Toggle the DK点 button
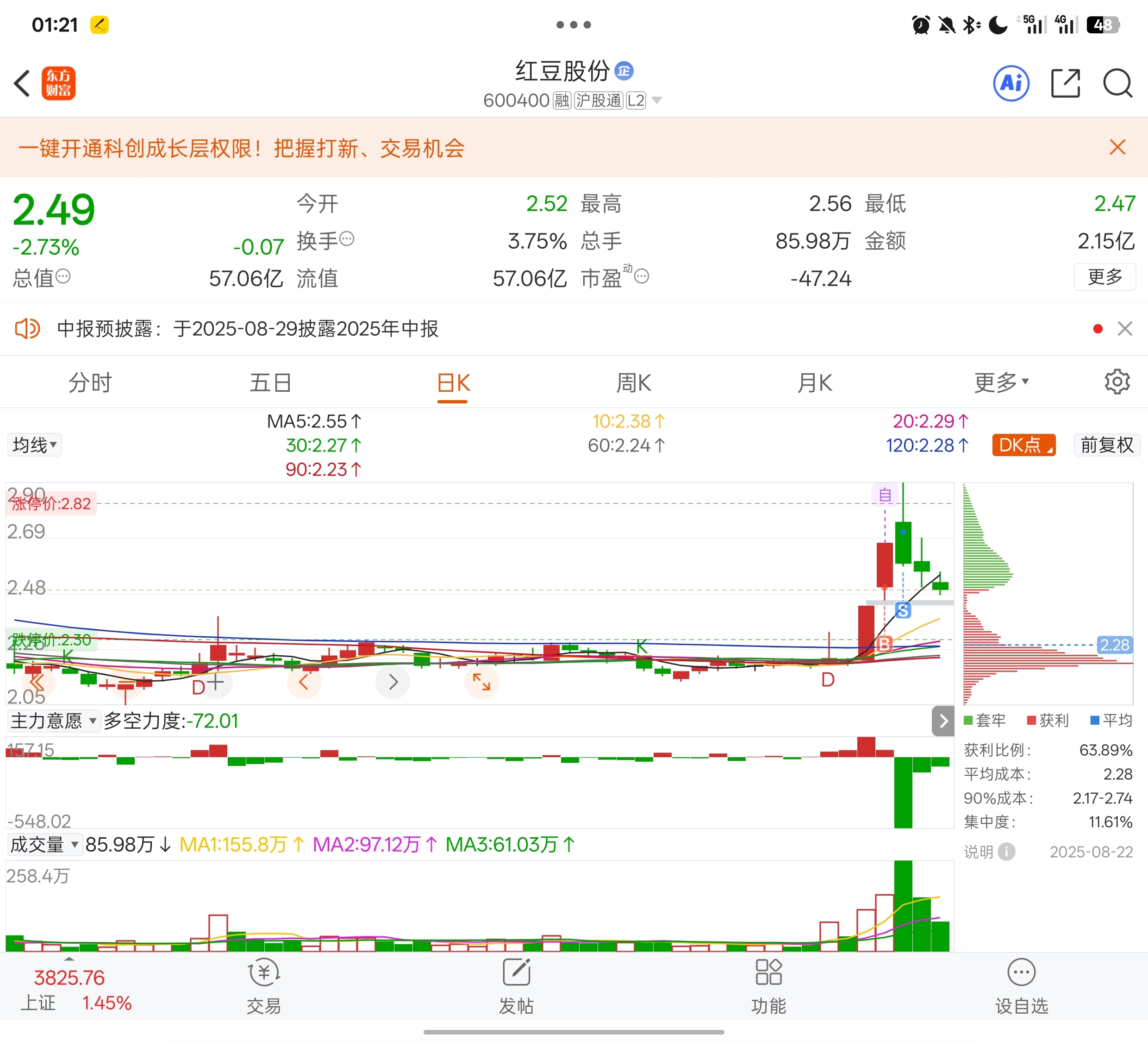This screenshot has width=1148, height=1041. pyautogui.click(x=1024, y=445)
